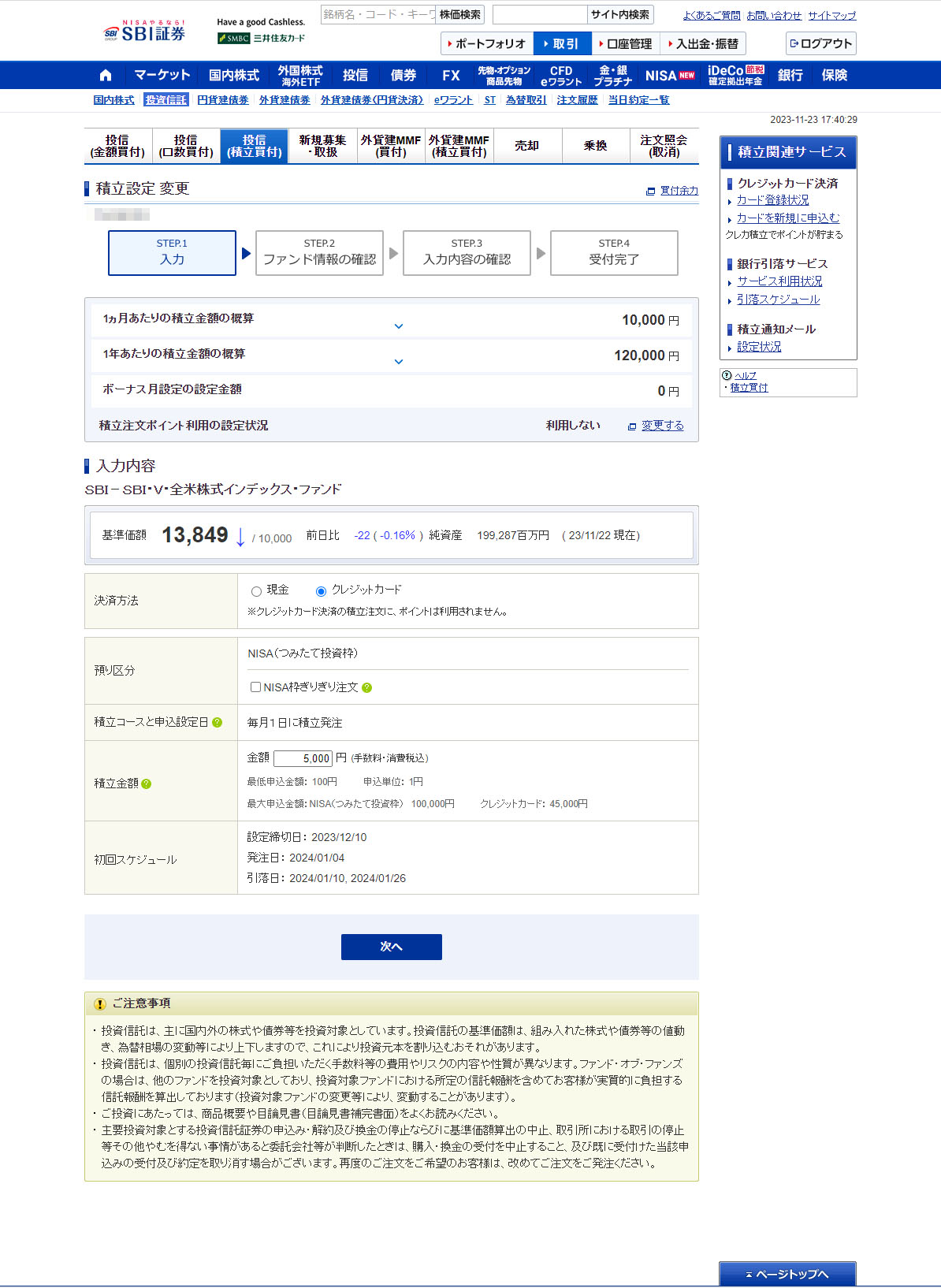Enable the NISA枠ぎりぎり注文 checkbox
The height and width of the screenshot is (1288, 941).
coord(255,687)
